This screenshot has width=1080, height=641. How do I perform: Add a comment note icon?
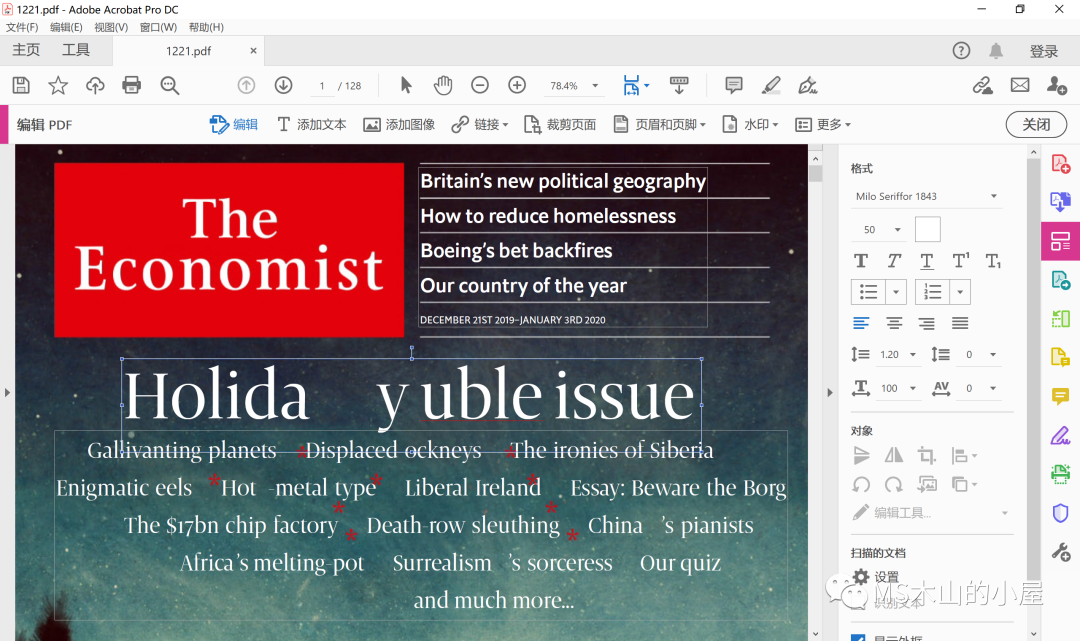(x=734, y=85)
